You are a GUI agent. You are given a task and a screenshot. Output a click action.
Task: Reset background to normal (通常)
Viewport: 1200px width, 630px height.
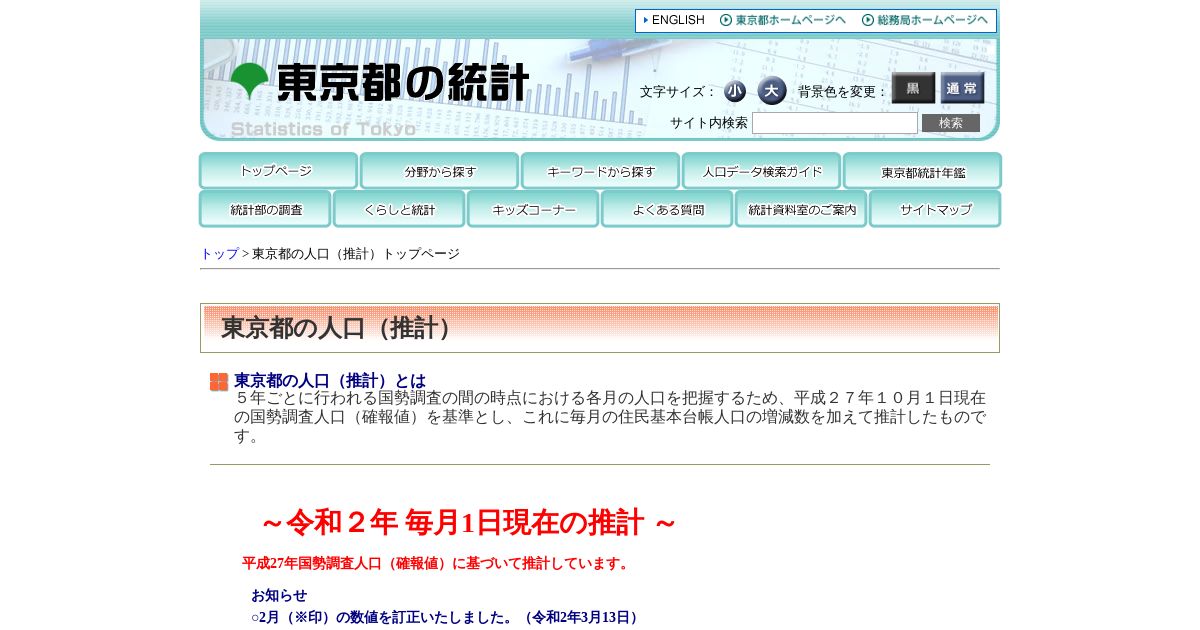tap(962, 88)
